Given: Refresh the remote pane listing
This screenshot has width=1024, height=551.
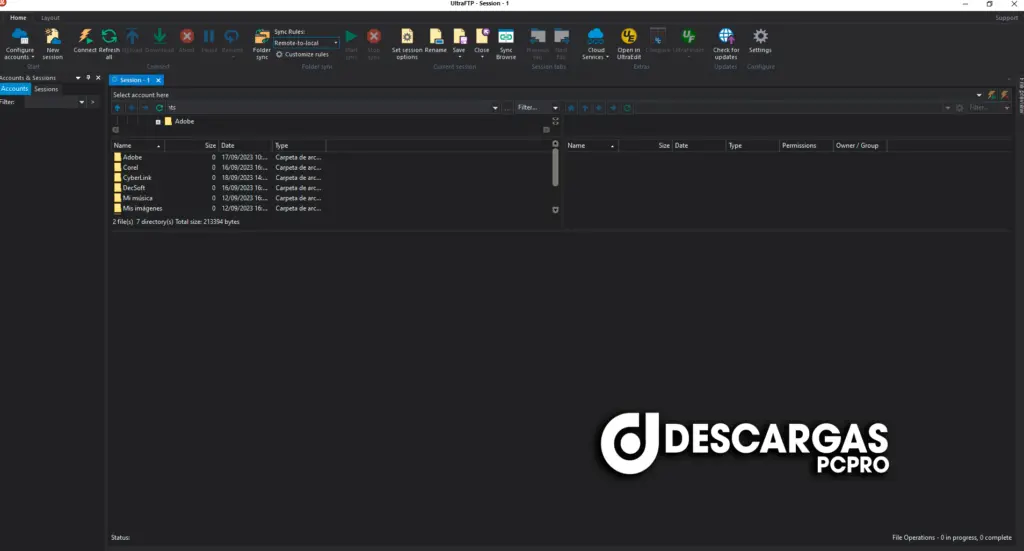Looking at the screenshot, I should (627, 108).
